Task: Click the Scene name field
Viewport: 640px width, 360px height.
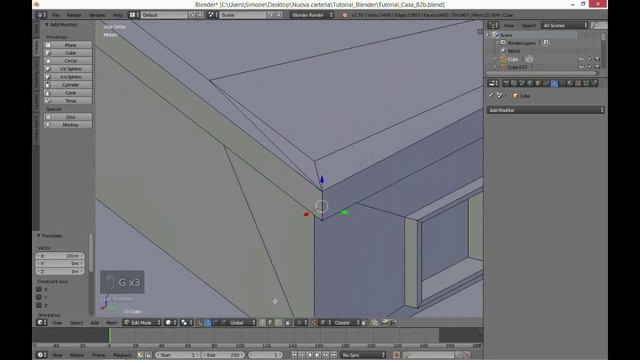Action: [x=242, y=15]
